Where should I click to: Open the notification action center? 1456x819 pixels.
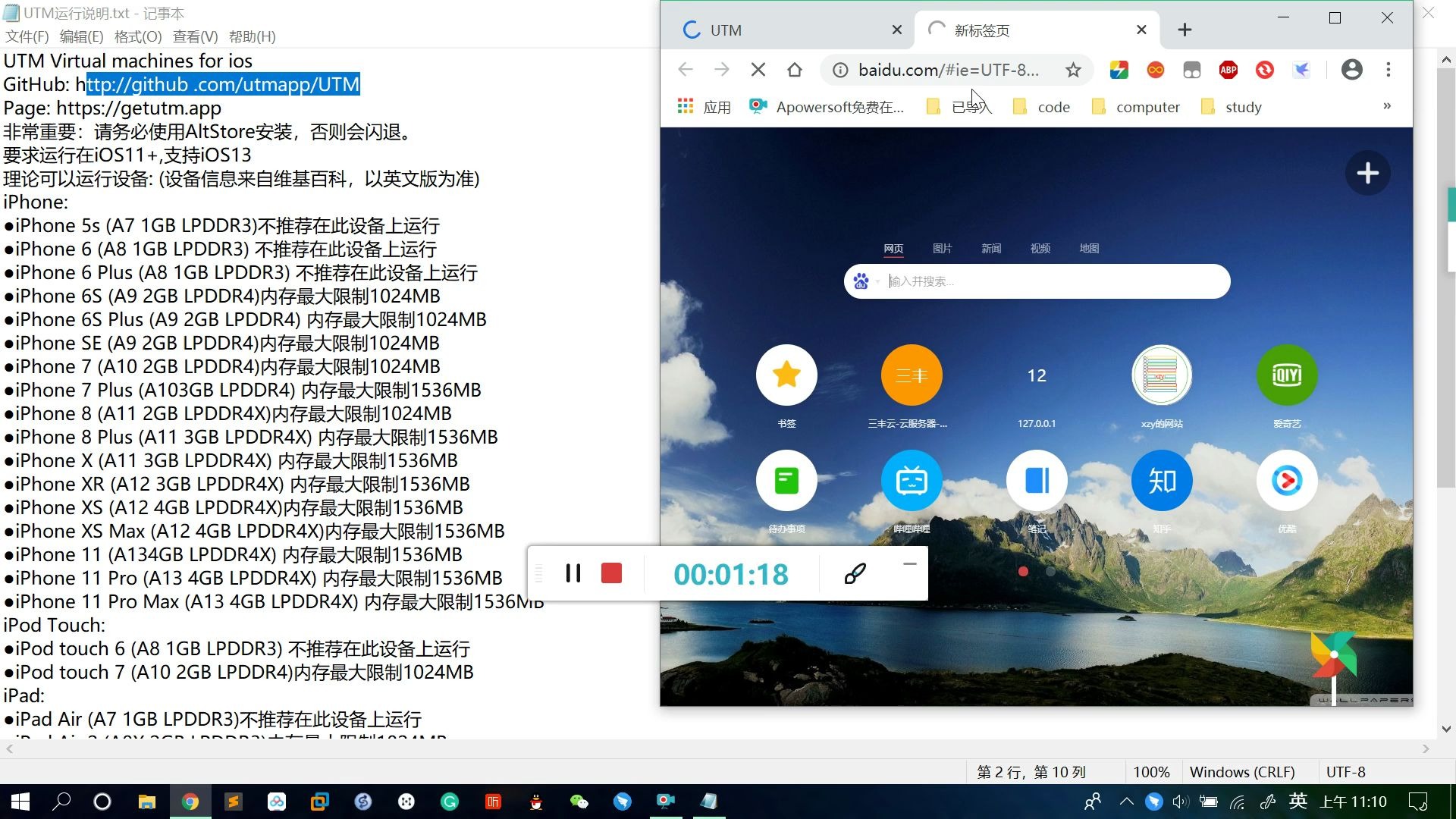tap(1417, 802)
